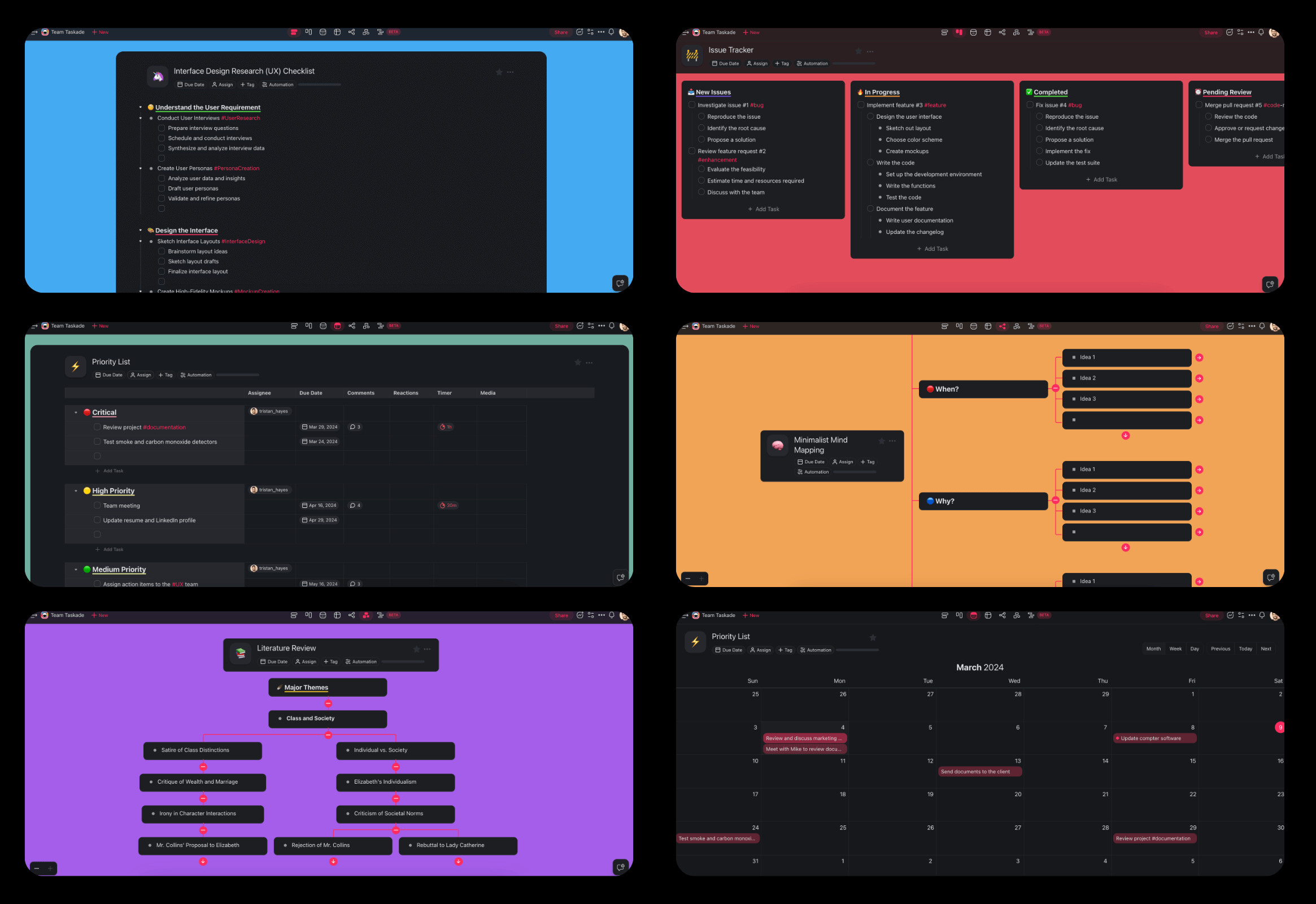Check 'Review project #documentation' under Critical
The width and height of the screenshot is (1316, 904).
[97, 427]
